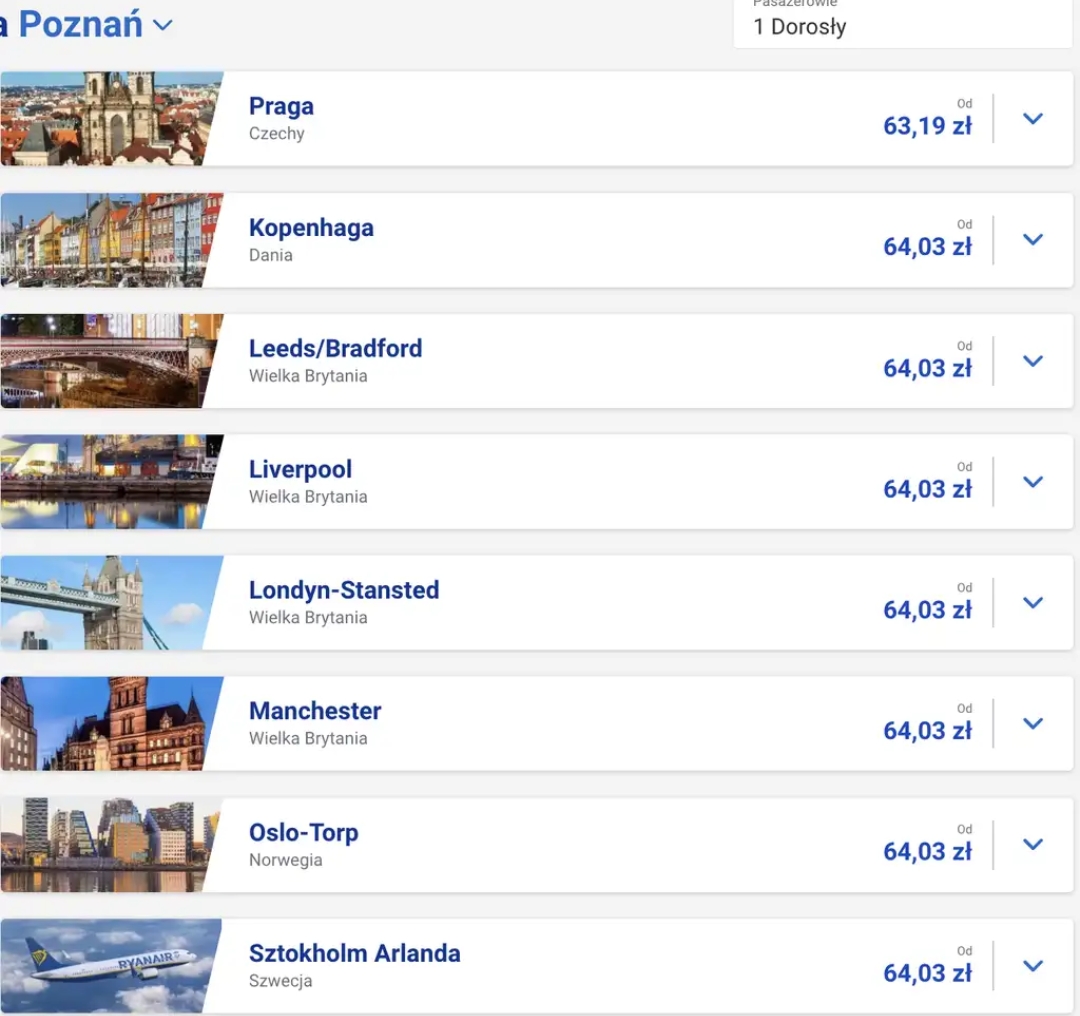Expand the Oslo-Torp row chevron
1080x1016 pixels.
(x=1033, y=845)
